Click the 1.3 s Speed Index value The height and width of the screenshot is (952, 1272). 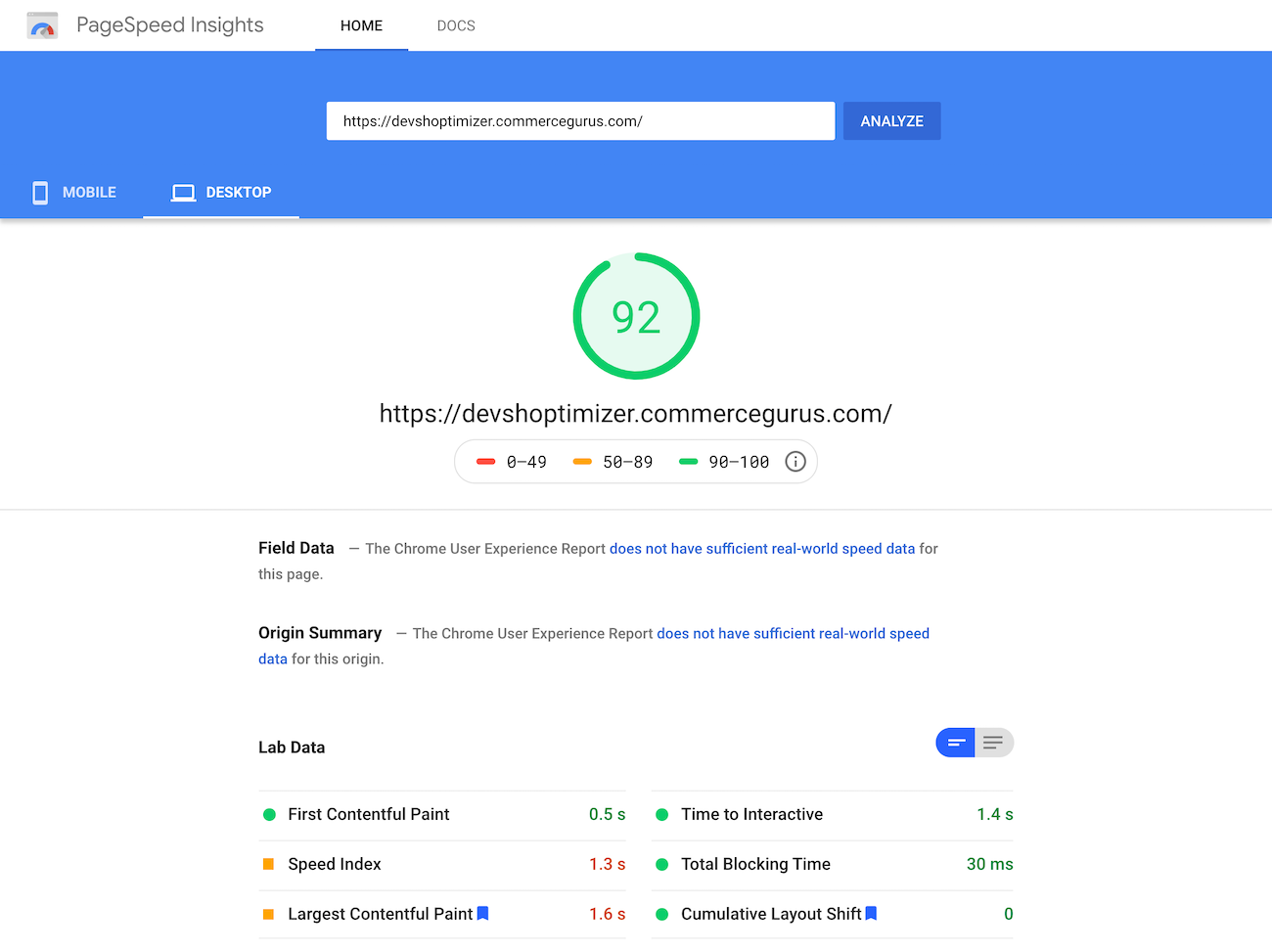click(607, 864)
